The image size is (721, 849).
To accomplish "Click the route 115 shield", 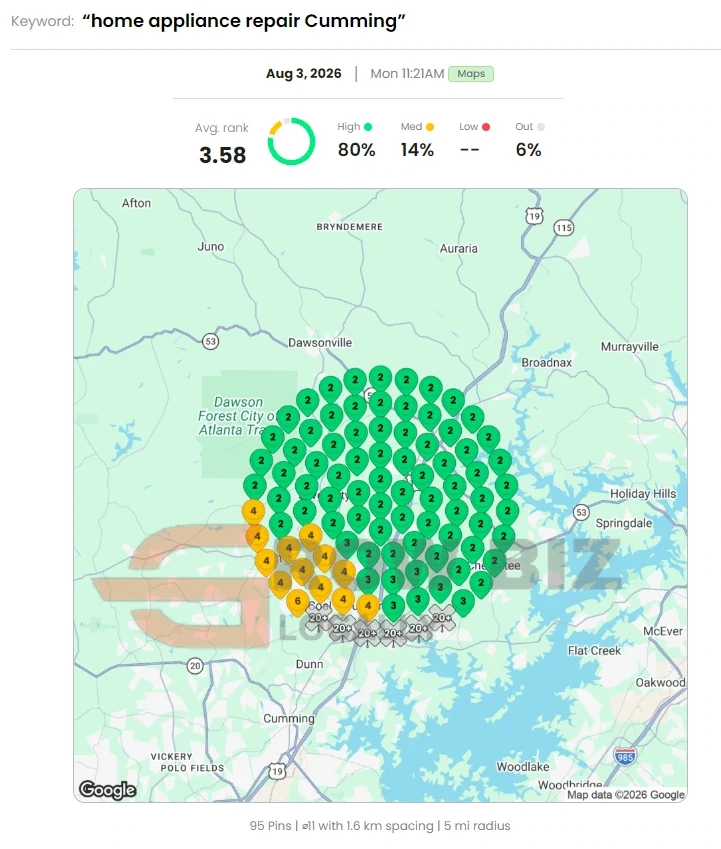I will click(563, 228).
